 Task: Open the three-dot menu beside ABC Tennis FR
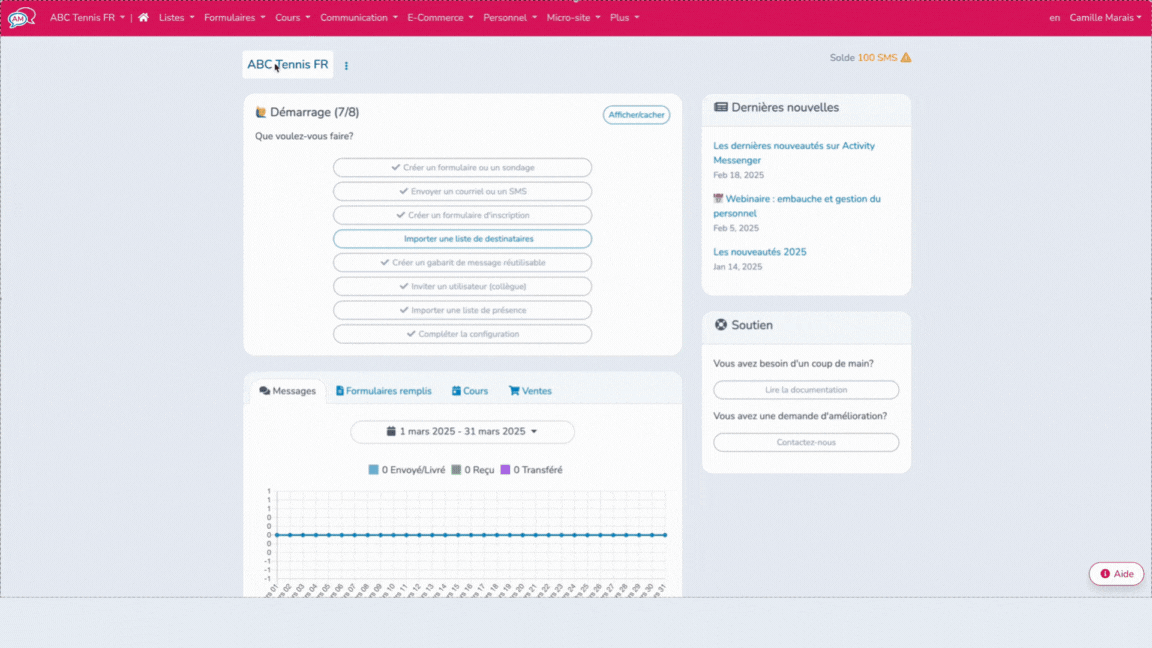[345, 65]
